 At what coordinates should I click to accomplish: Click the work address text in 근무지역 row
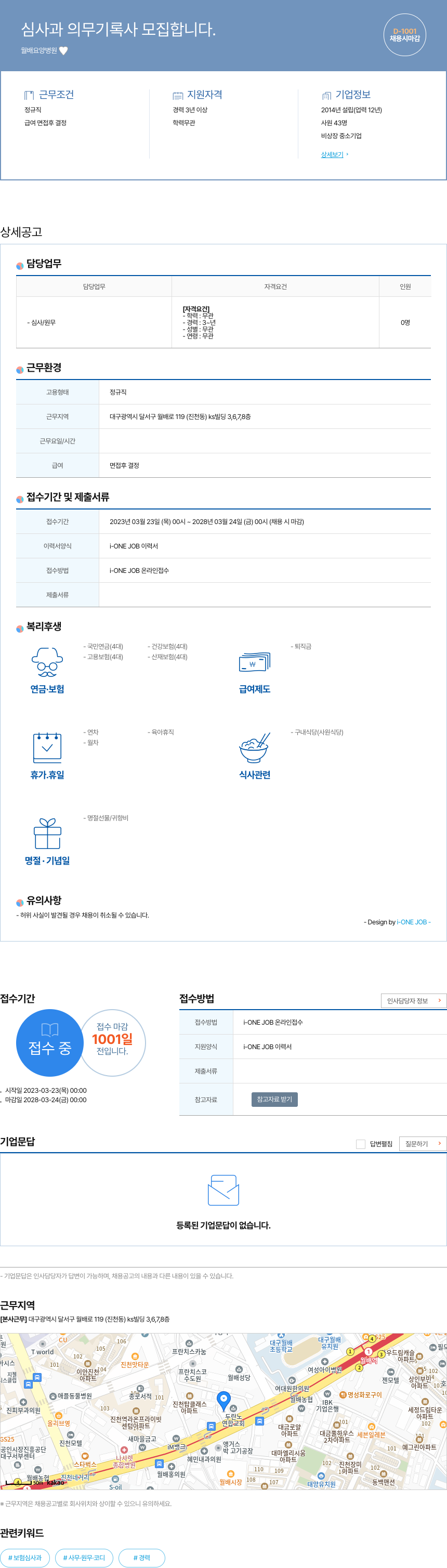coord(180,417)
